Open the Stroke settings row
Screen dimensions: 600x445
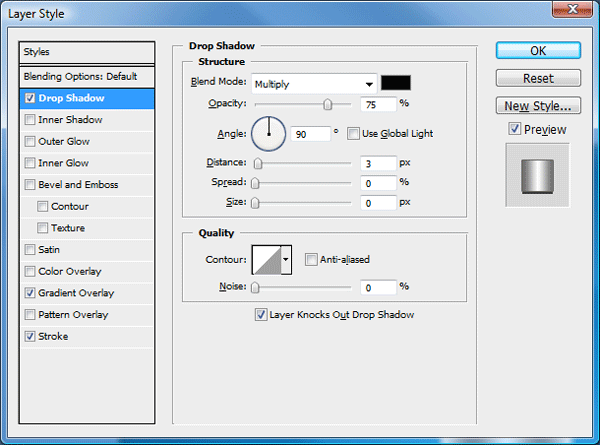[87, 336]
